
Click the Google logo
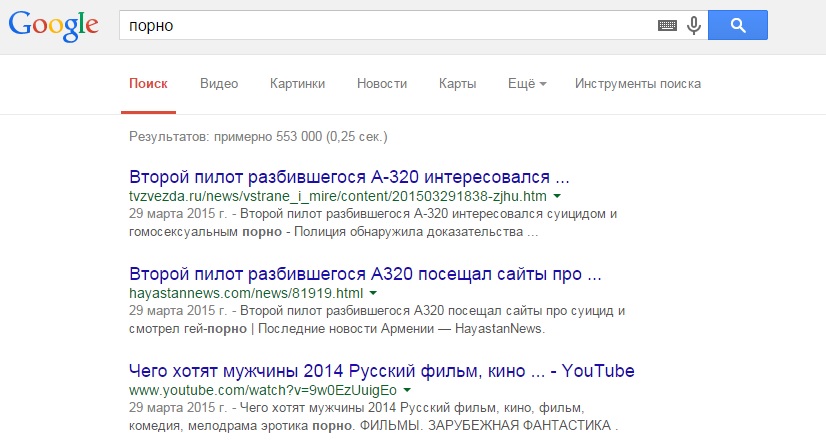[x=54, y=26]
